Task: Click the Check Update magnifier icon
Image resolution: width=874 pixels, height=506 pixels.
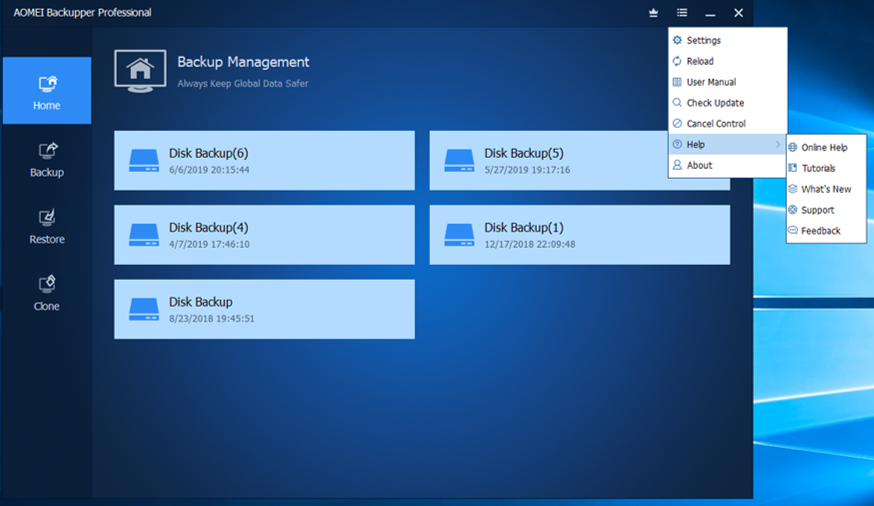Action: point(677,103)
